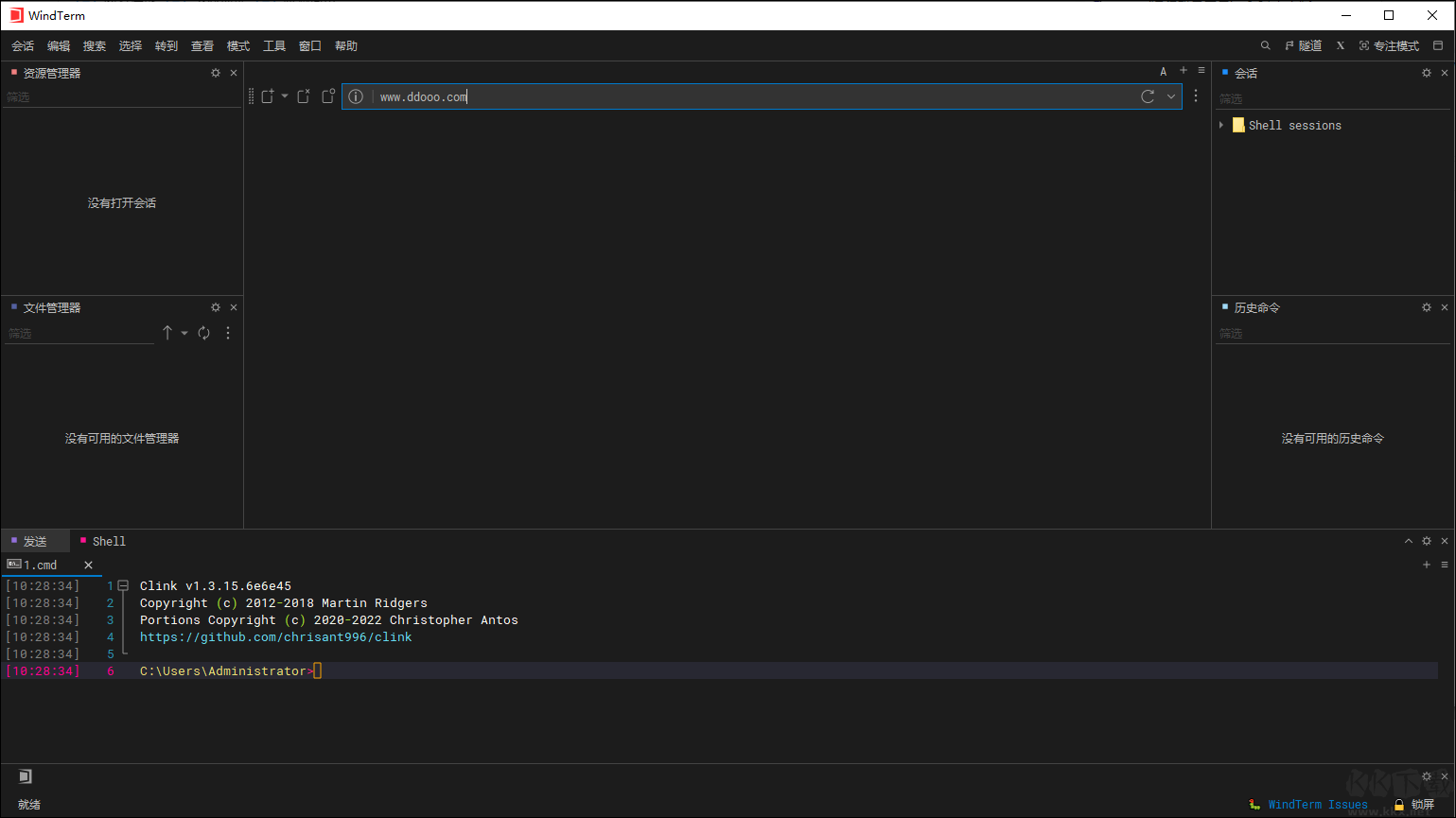Click the up-arrow icon in 文件管理器

pos(167,333)
